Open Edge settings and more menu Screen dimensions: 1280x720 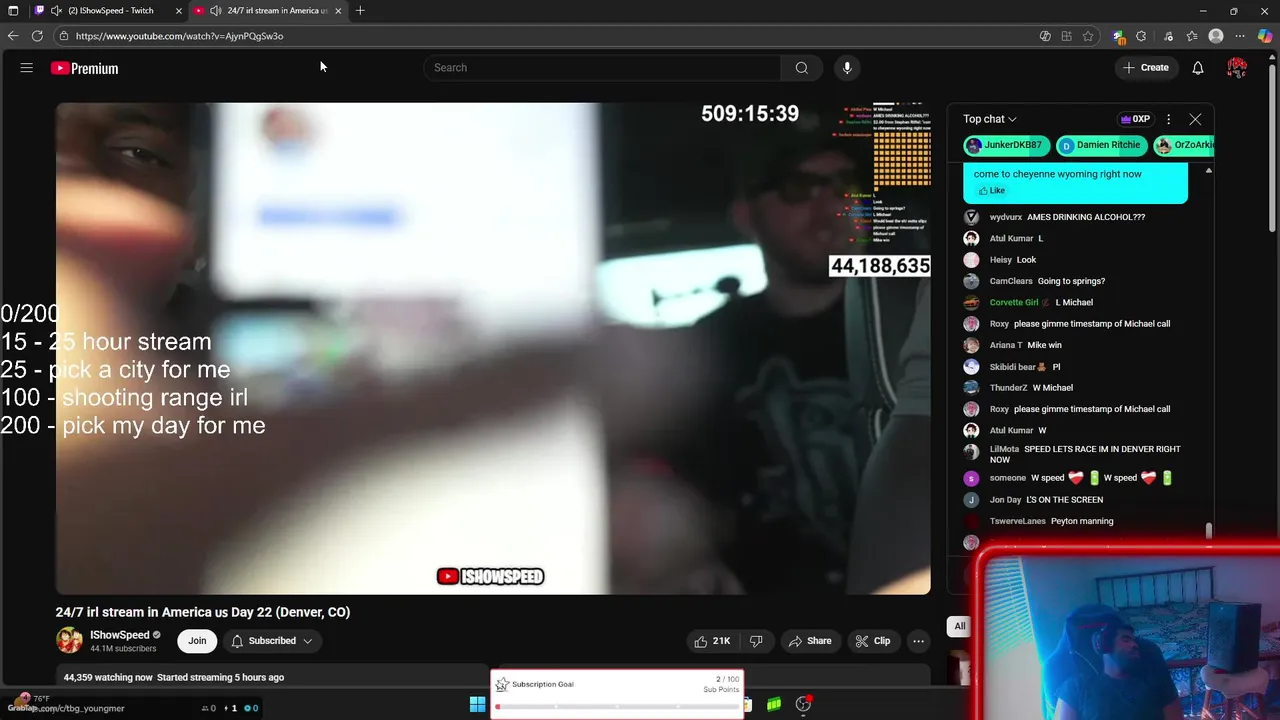click(1240, 36)
